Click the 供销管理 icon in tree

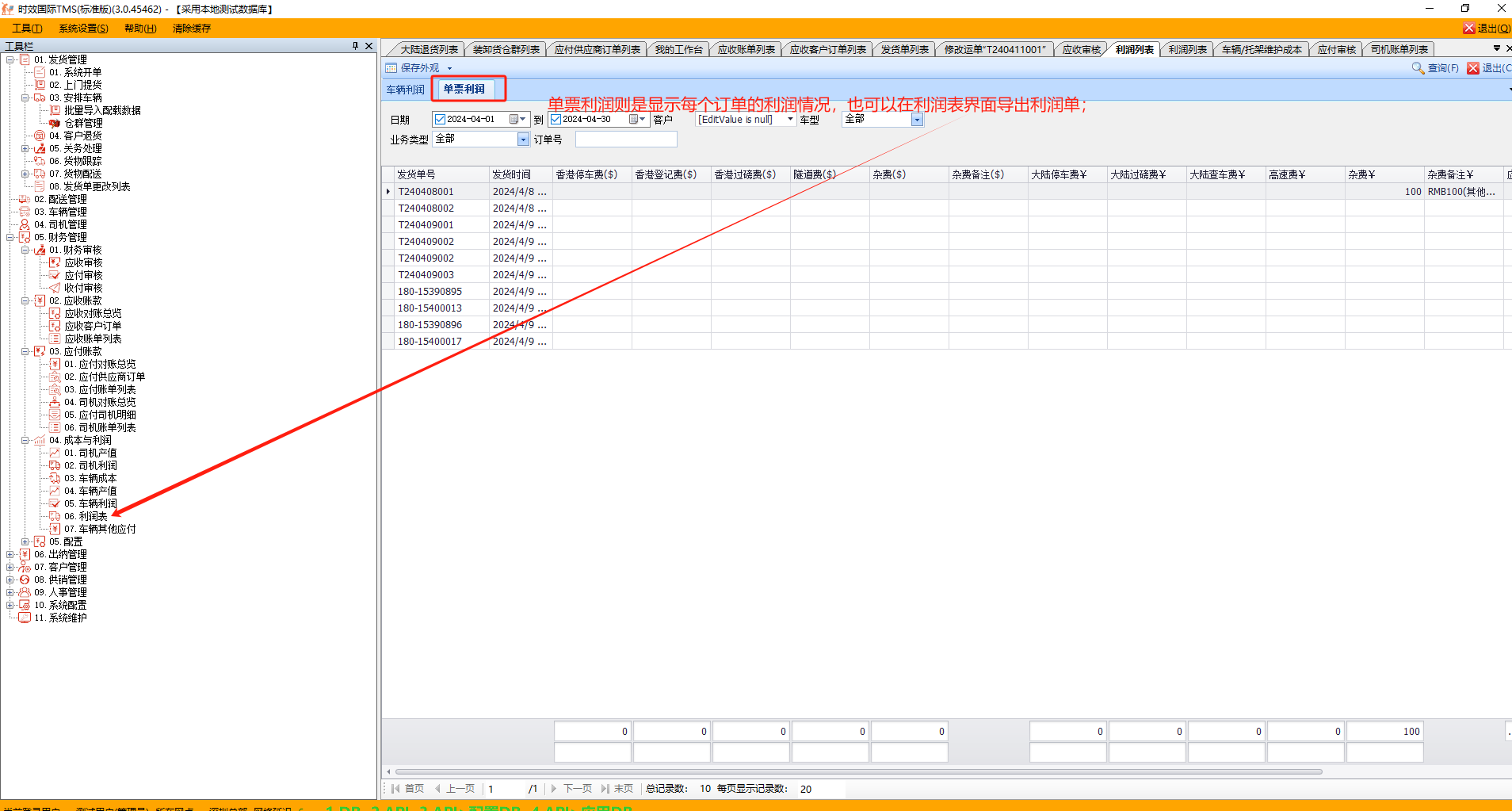tap(25, 580)
